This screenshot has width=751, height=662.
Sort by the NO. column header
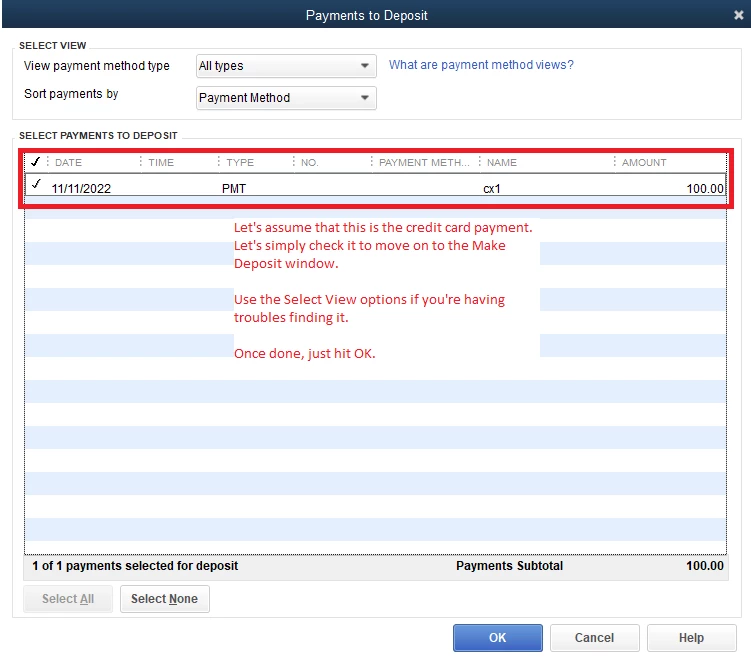(309, 162)
